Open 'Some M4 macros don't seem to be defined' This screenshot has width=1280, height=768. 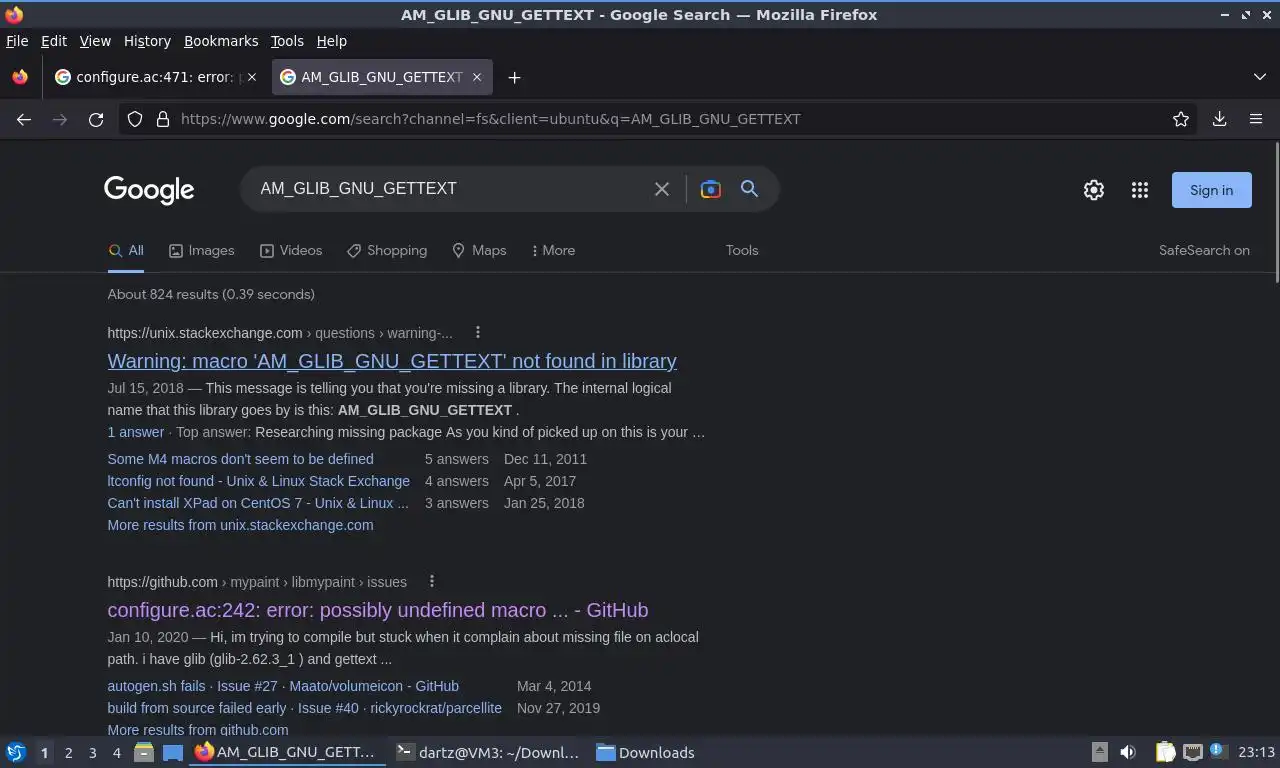coord(240,459)
